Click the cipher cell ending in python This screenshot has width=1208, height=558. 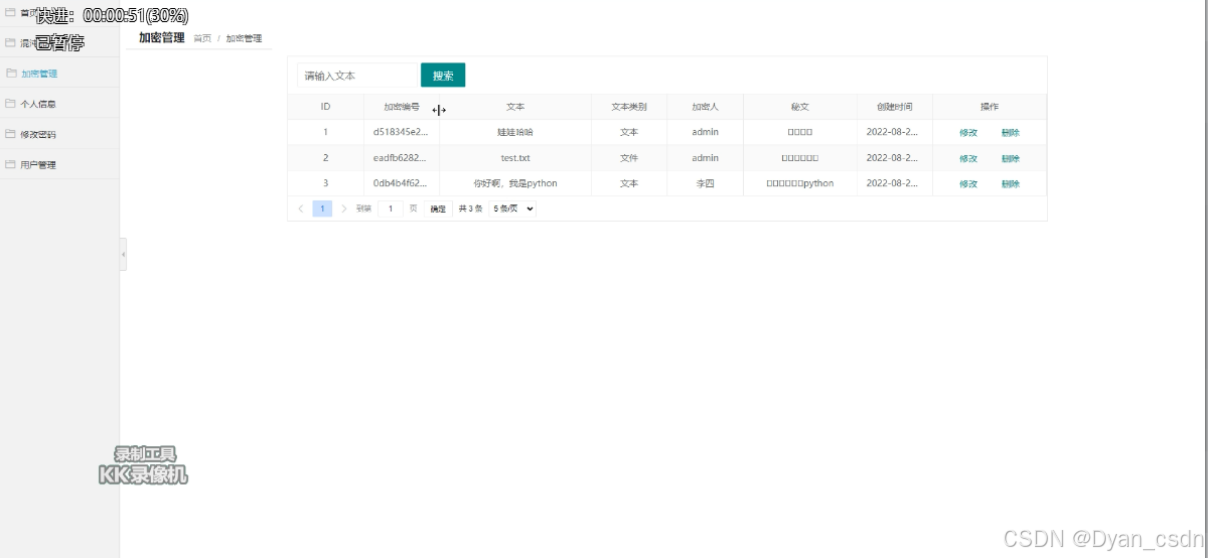(x=800, y=184)
